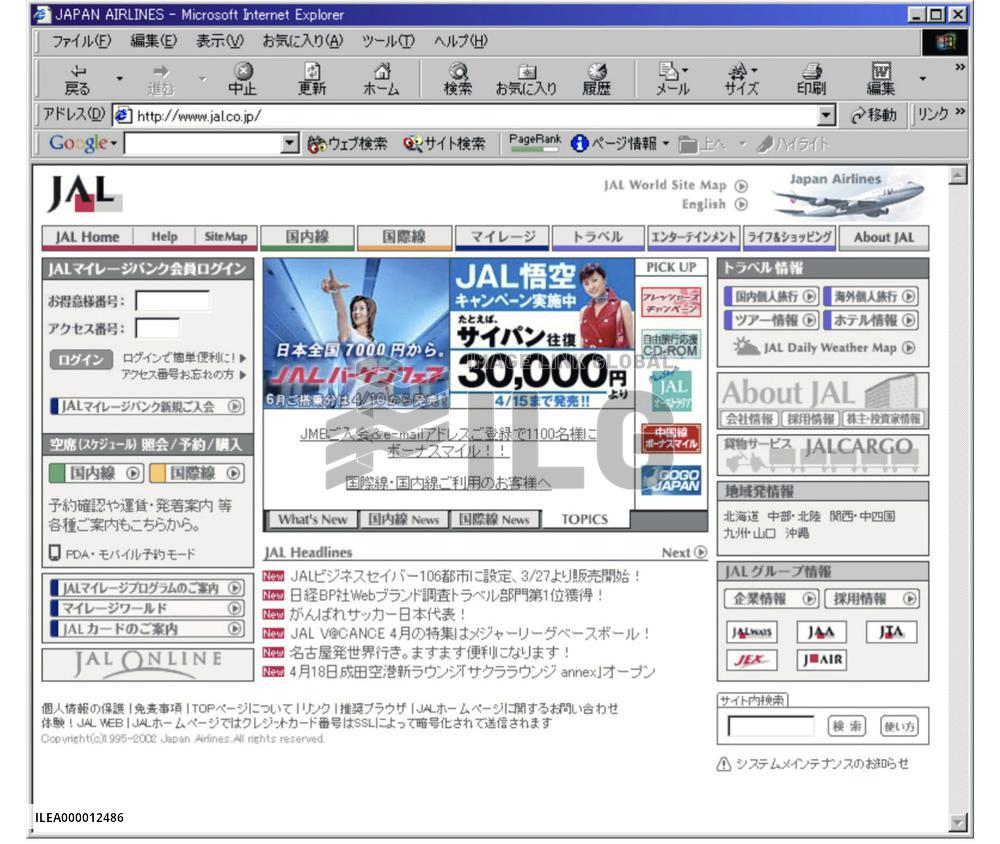Open the GOGO JAPAN pick-up banner
The image size is (1000, 844).
point(671,480)
